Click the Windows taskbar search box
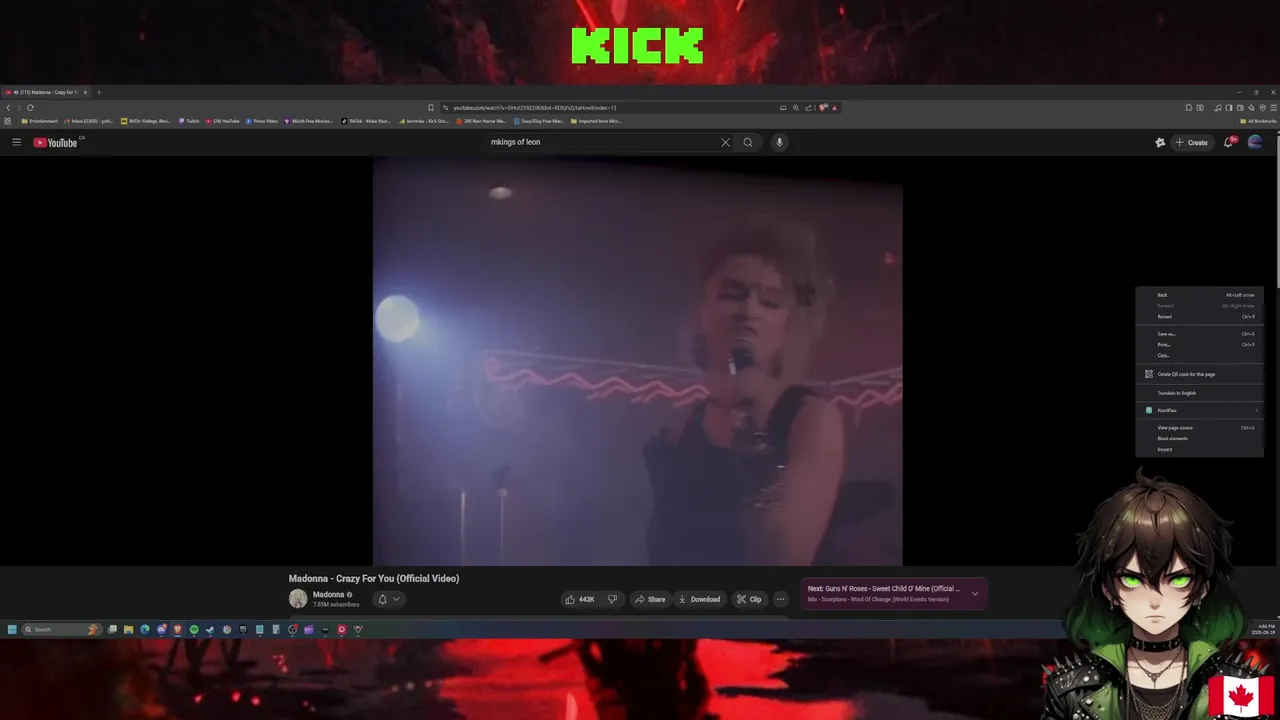Viewport: 1280px width, 720px height. (62, 629)
